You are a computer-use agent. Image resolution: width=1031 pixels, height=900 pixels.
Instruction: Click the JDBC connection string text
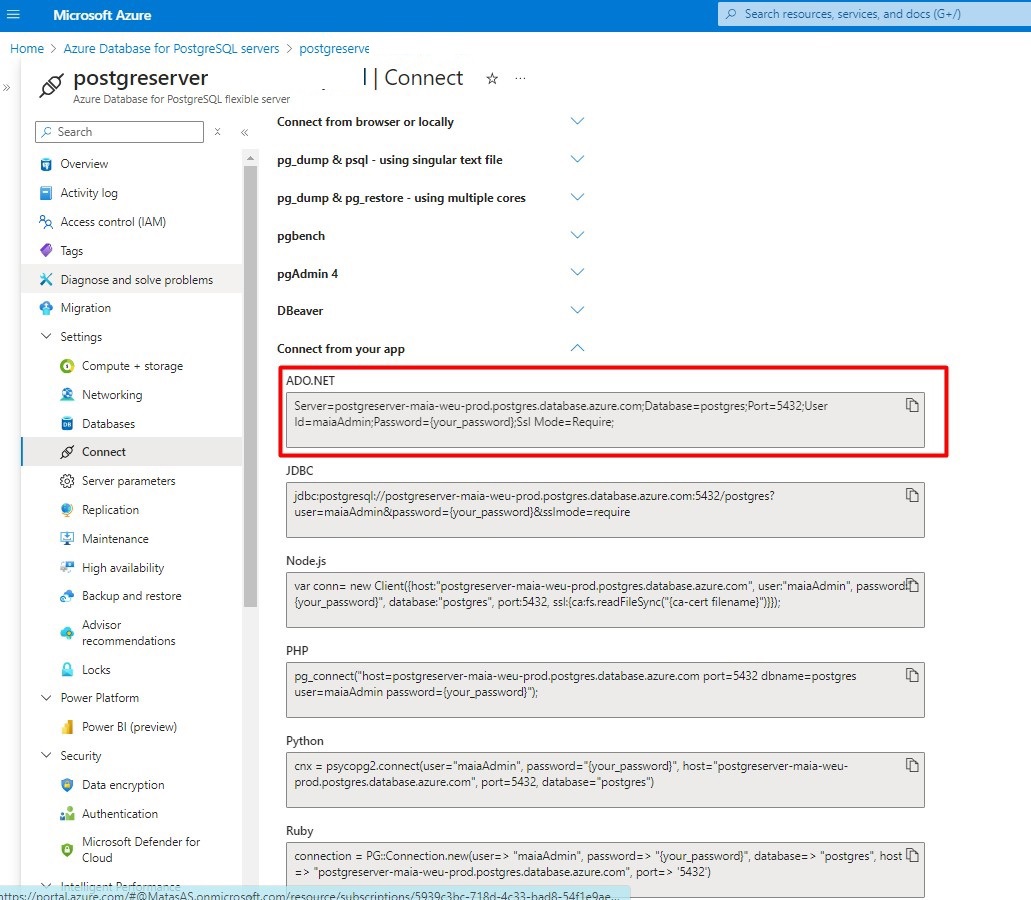coord(534,504)
